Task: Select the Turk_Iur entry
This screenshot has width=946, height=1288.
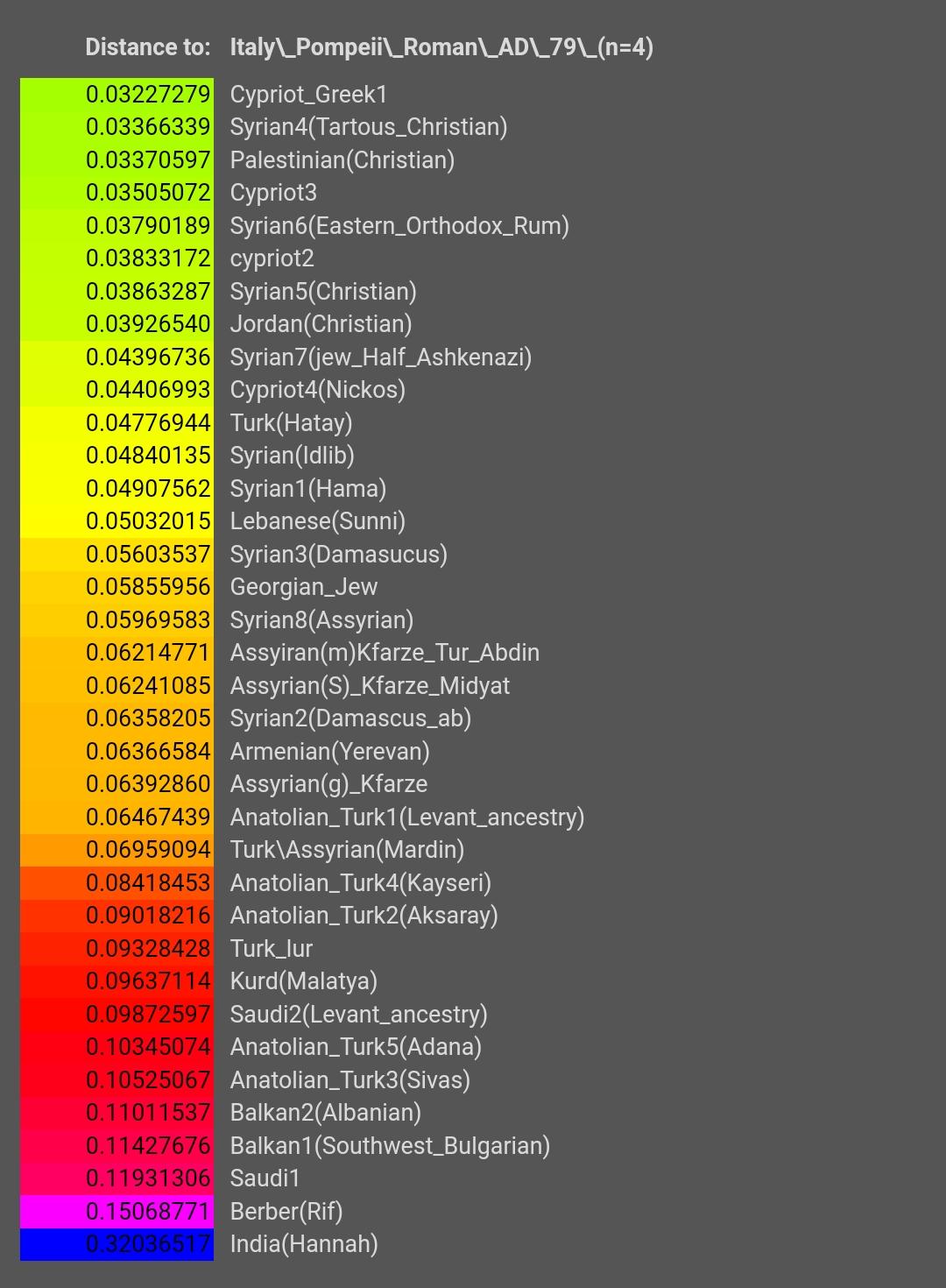Action: 272,949
